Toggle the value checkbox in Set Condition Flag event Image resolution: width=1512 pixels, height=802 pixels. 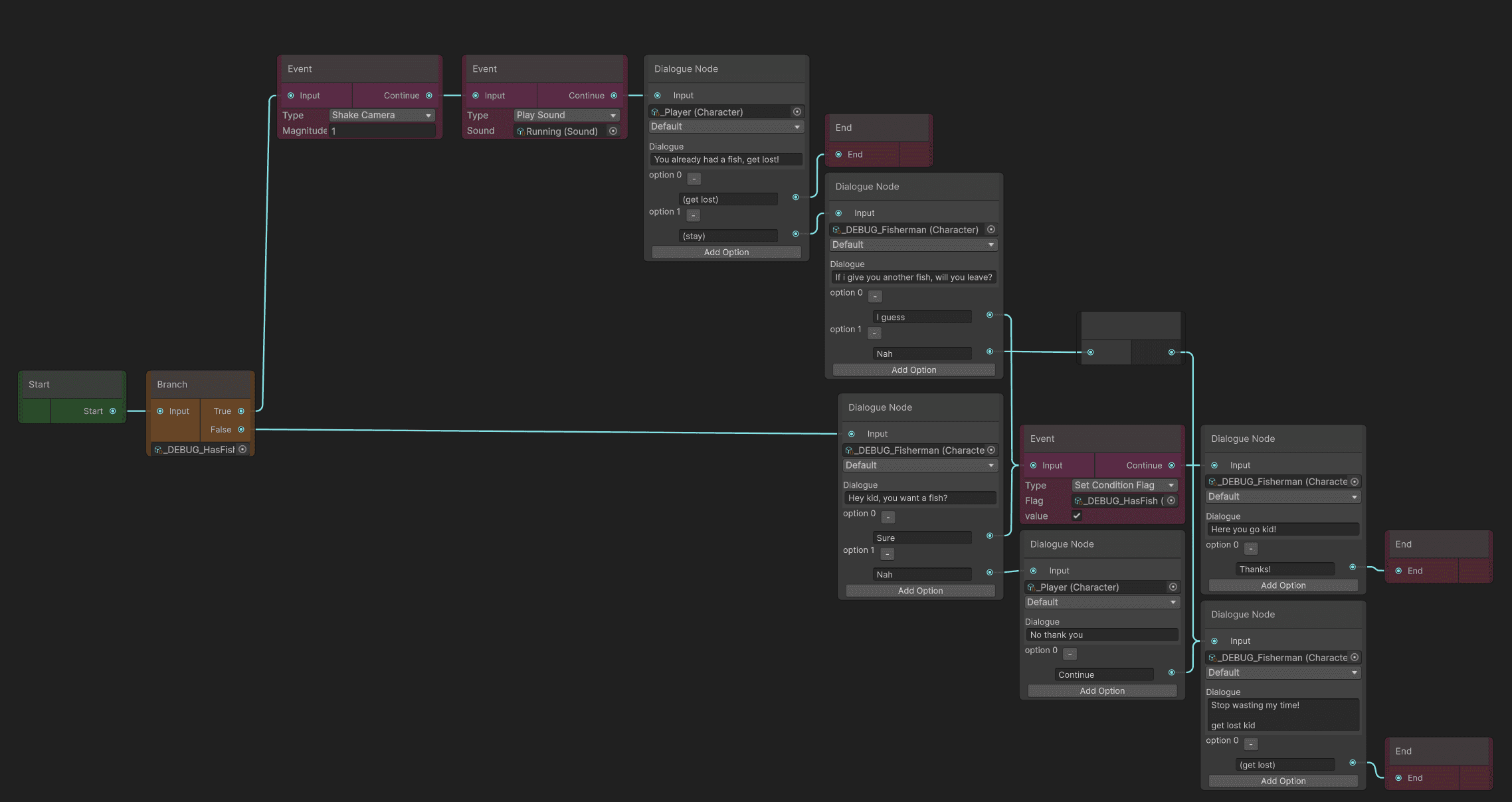point(1077,516)
